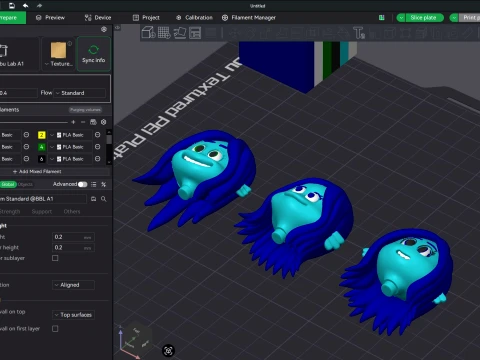Click the Print plate button
Image resolution: width=480 pixels, height=360 pixels.
click(x=470, y=18)
